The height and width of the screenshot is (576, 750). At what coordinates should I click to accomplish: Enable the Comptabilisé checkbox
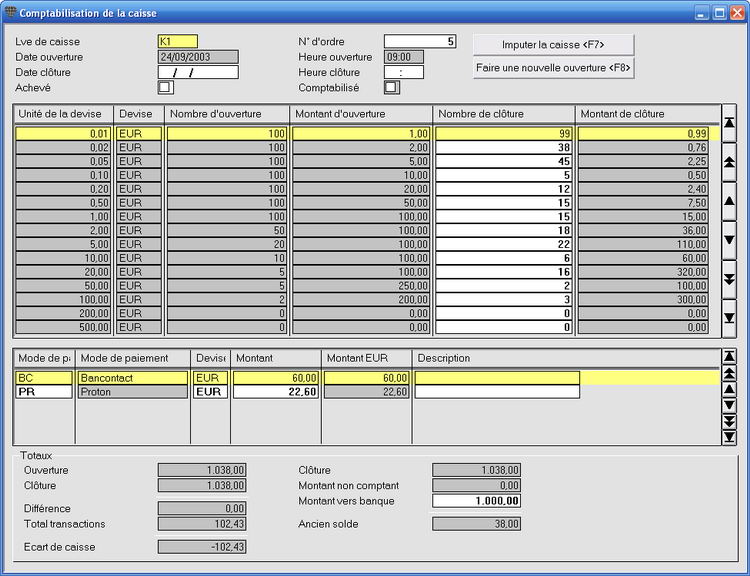pos(391,88)
